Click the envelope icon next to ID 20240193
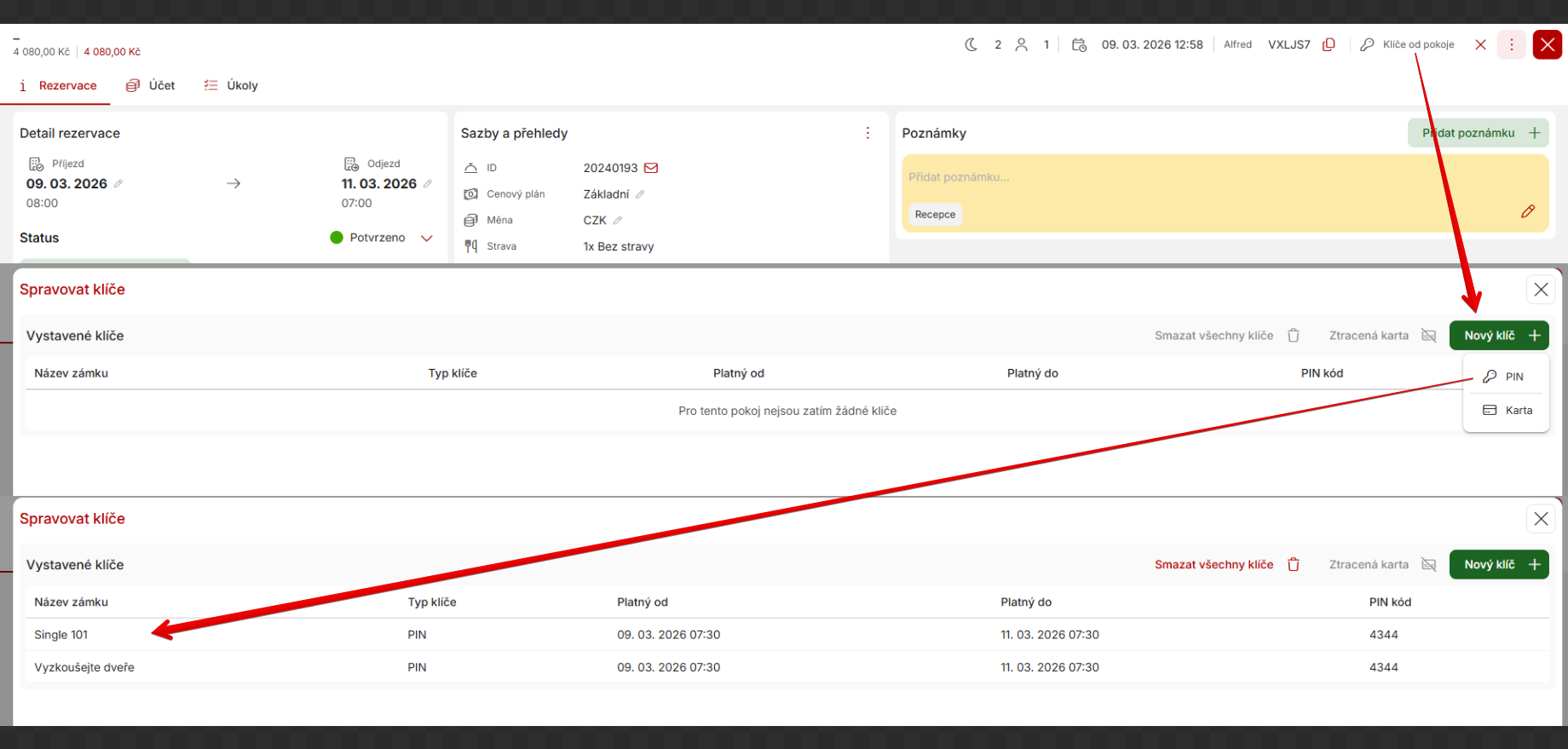Screen dimensions: 1568x749 click(651, 168)
